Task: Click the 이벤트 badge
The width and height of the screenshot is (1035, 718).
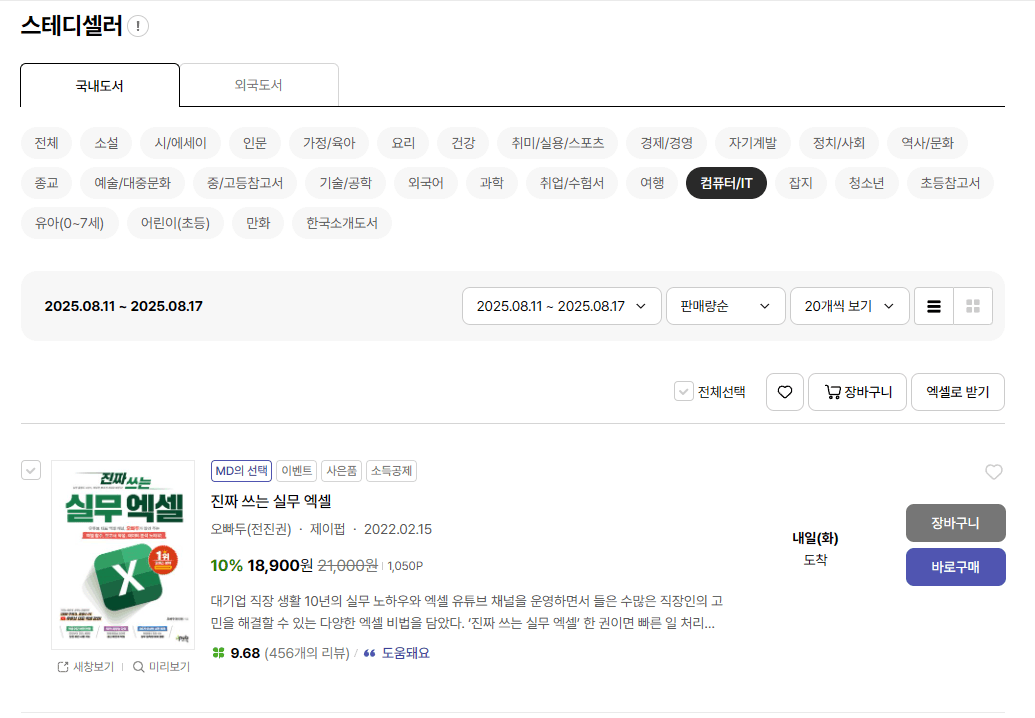Action: (x=296, y=471)
